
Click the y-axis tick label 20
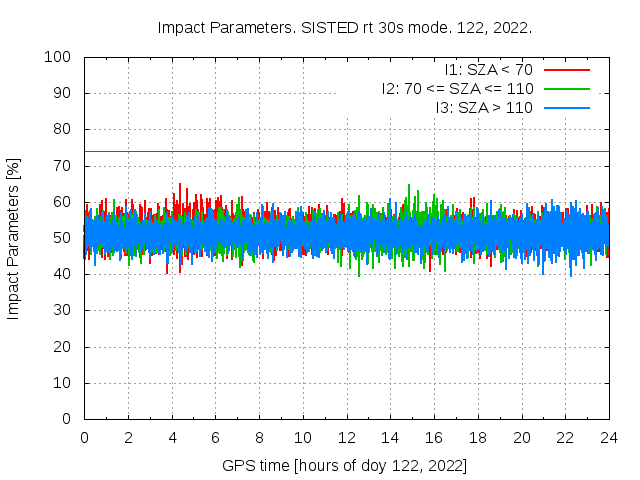tap(65, 347)
